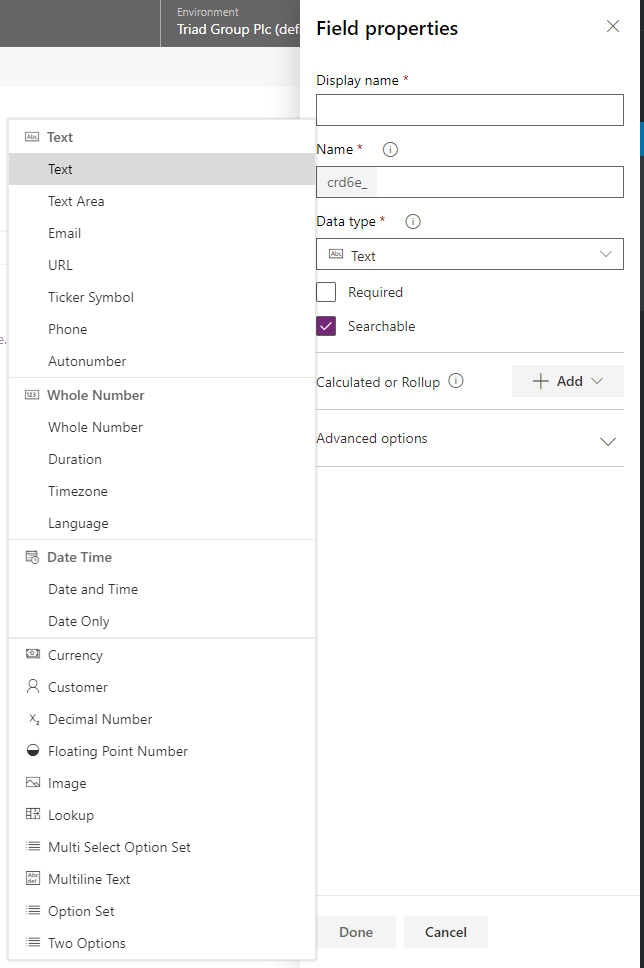This screenshot has height=968, width=644.
Task: Select the Timezone data type
Action: coord(162,491)
